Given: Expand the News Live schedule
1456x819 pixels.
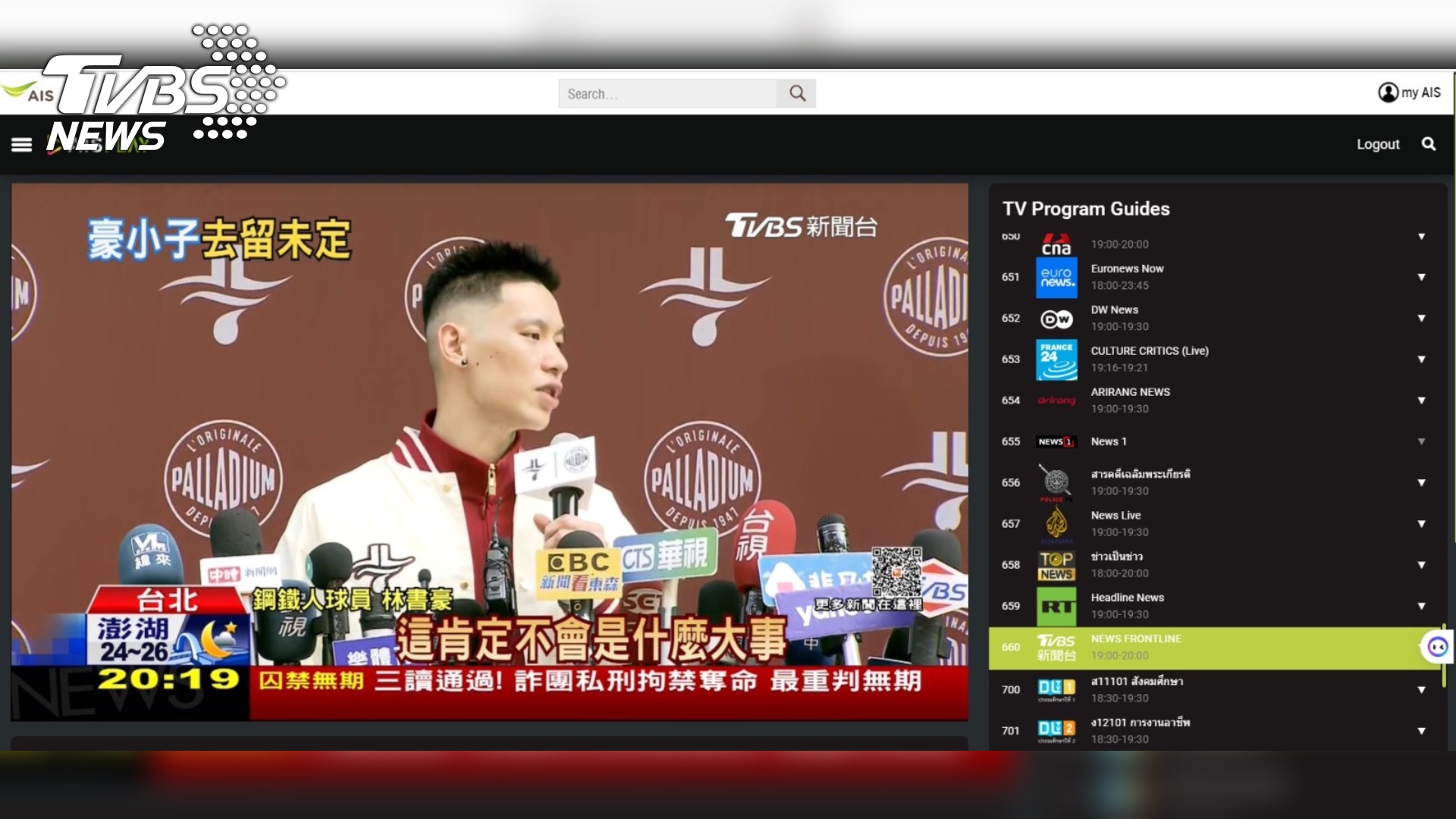Looking at the screenshot, I should (1422, 524).
